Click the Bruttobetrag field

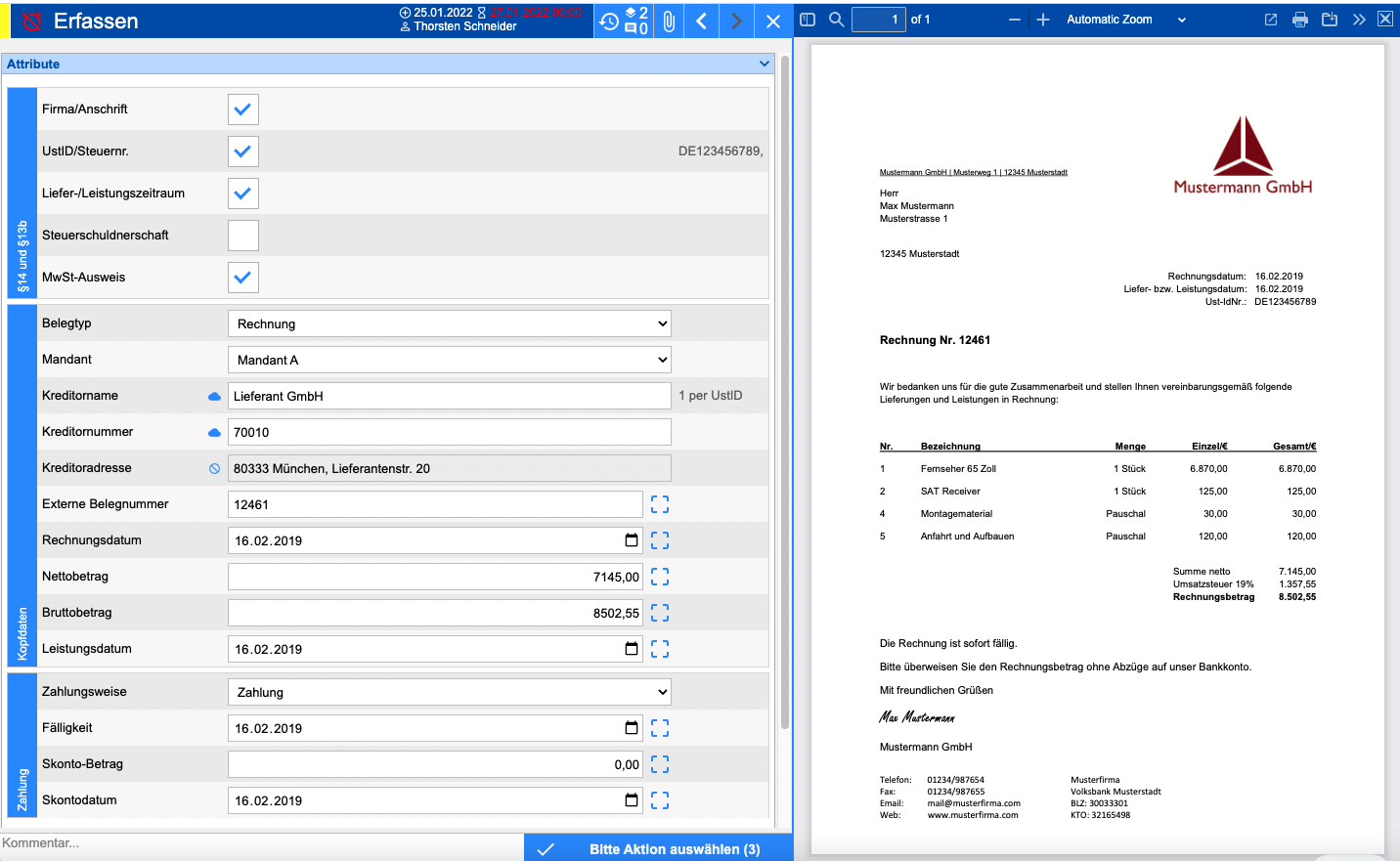point(435,613)
